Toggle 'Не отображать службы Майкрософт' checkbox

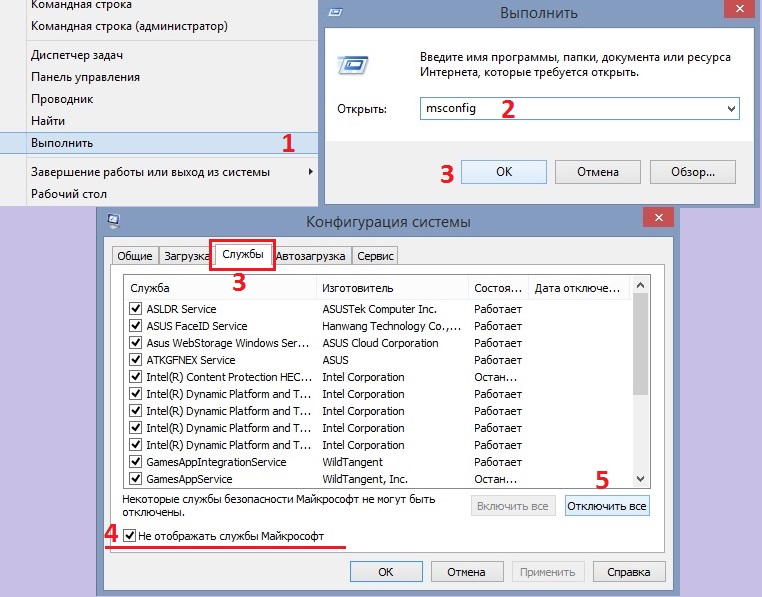coord(129,536)
